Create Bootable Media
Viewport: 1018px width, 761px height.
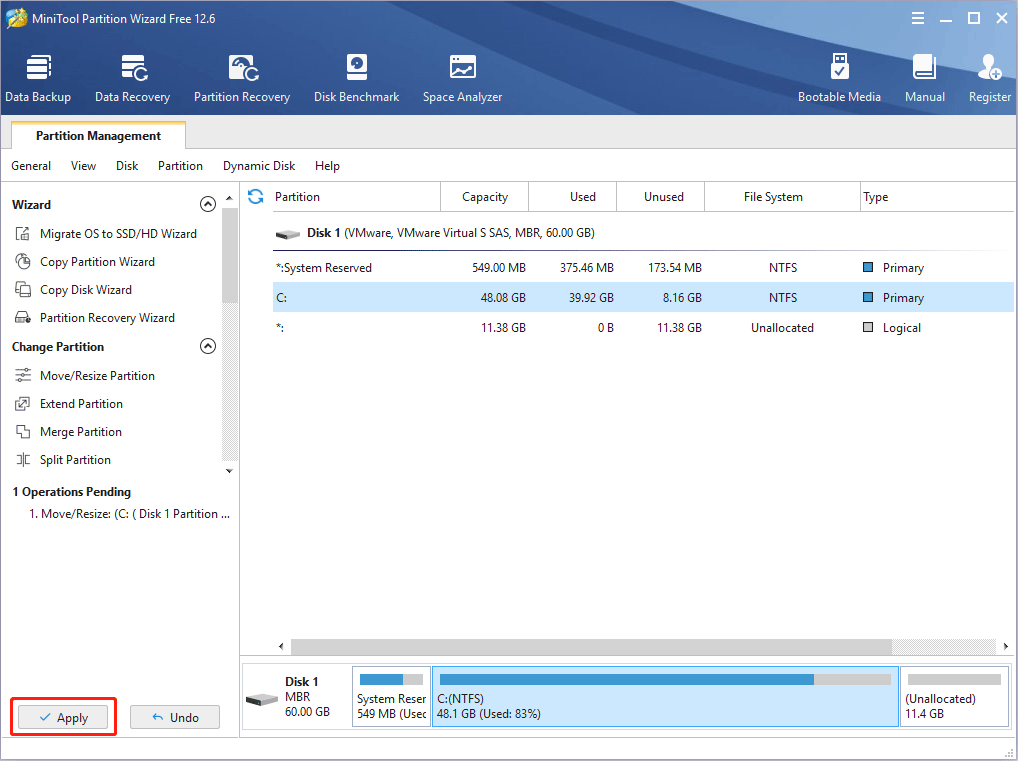click(839, 79)
